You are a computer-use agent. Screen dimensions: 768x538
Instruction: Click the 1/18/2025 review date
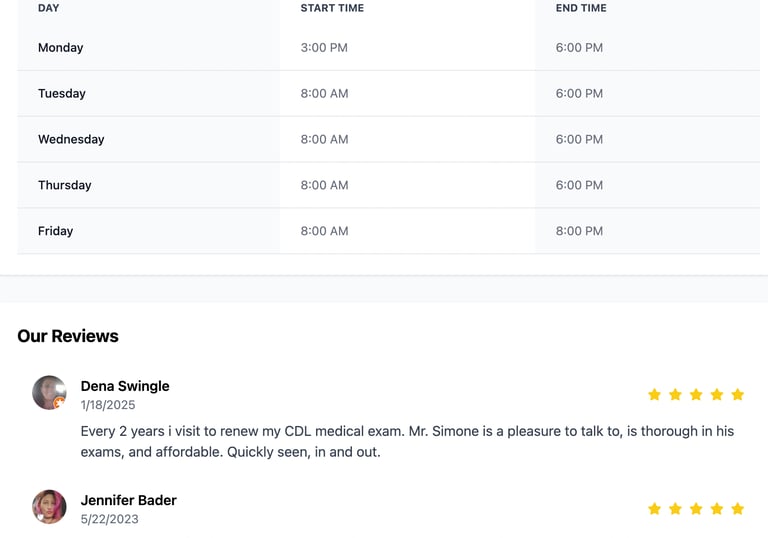[108, 405]
